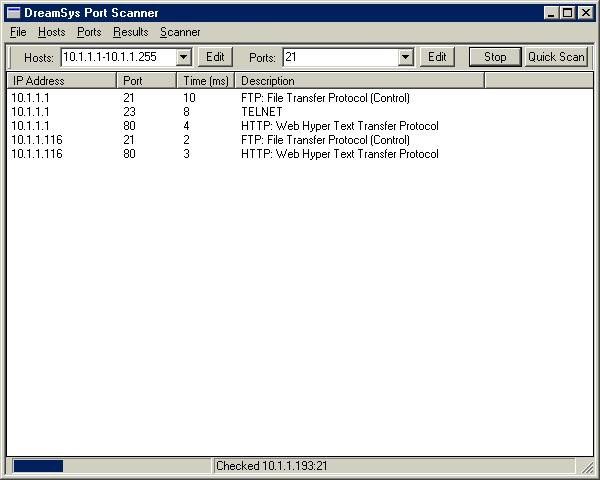Open the Hosts menu
Image resolution: width=600 pixels, height=480 pixels.
tap(52, 32)
